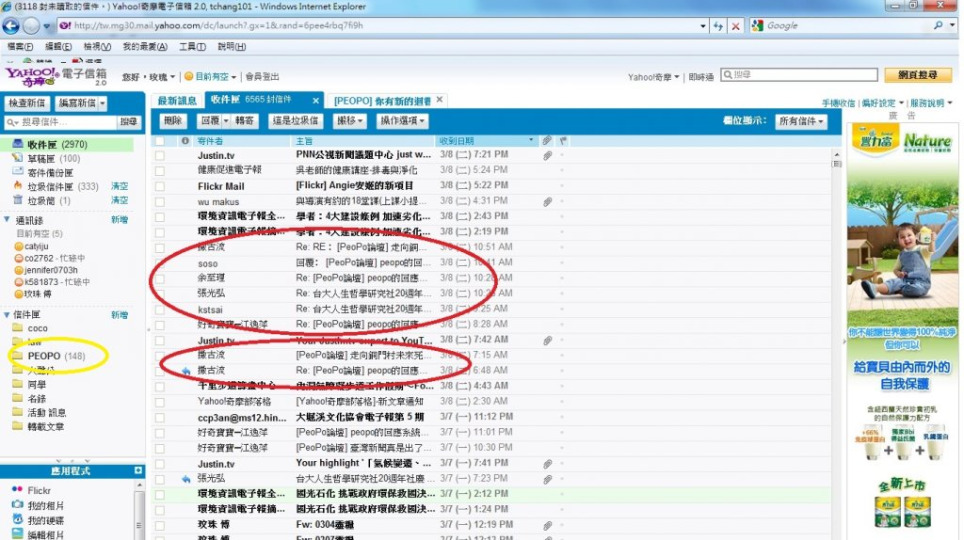
Task: Click the Google search magnifier icon
Action: (x=938, y=26)
